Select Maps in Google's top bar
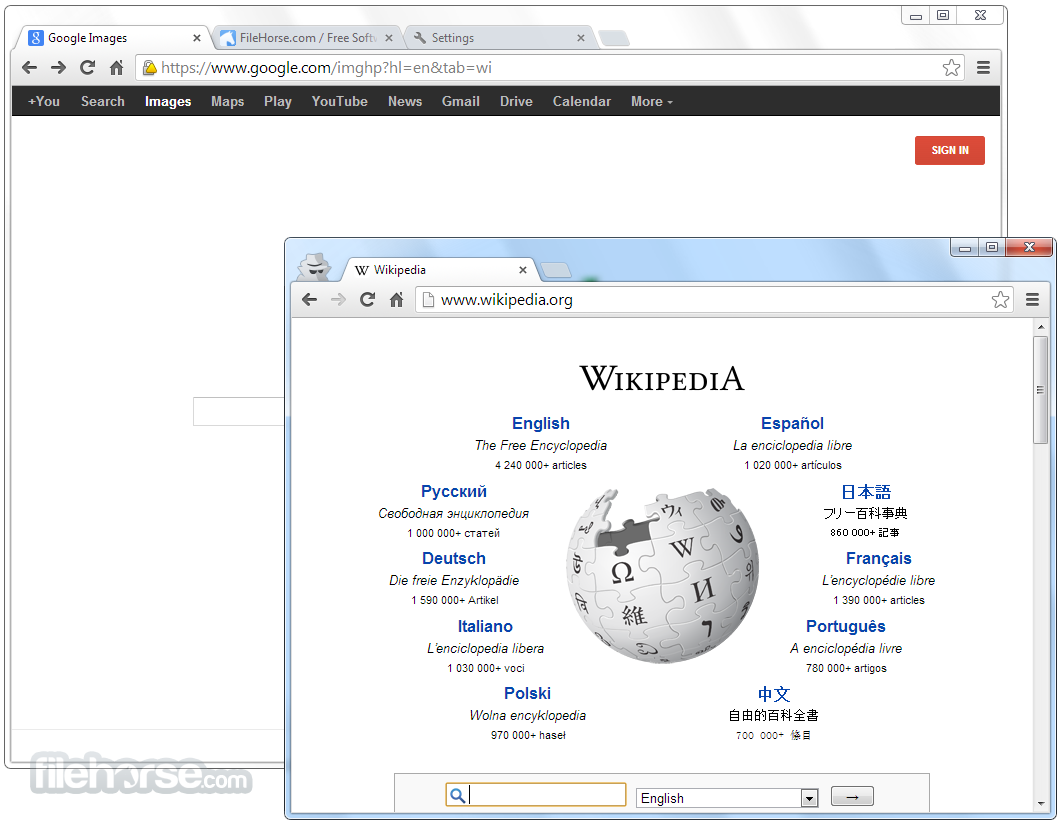The height and width of the screenshot is (824, 1061). (227, 101)
